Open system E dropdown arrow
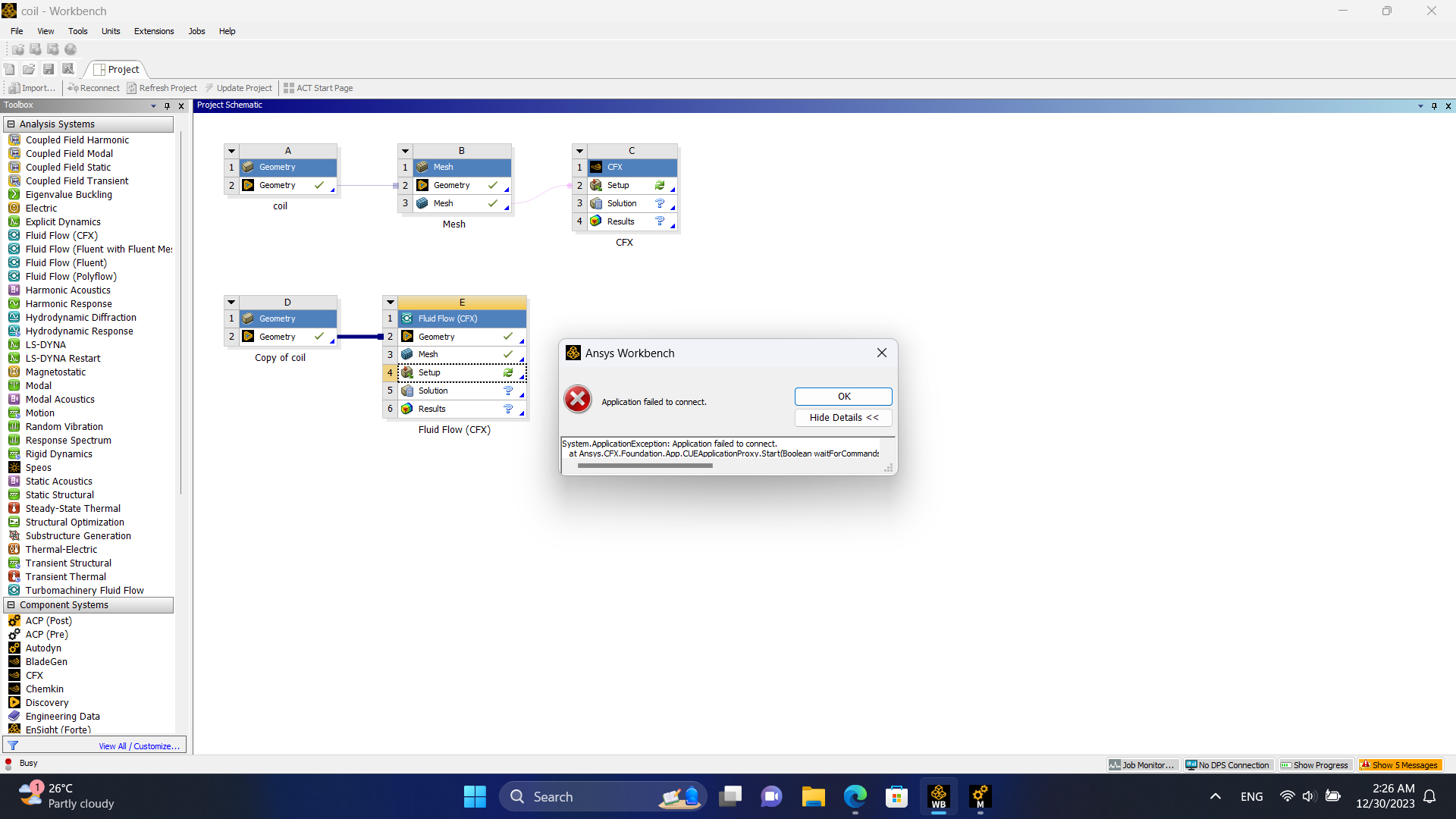The image size is (1456, 819). tap(391, 302)
